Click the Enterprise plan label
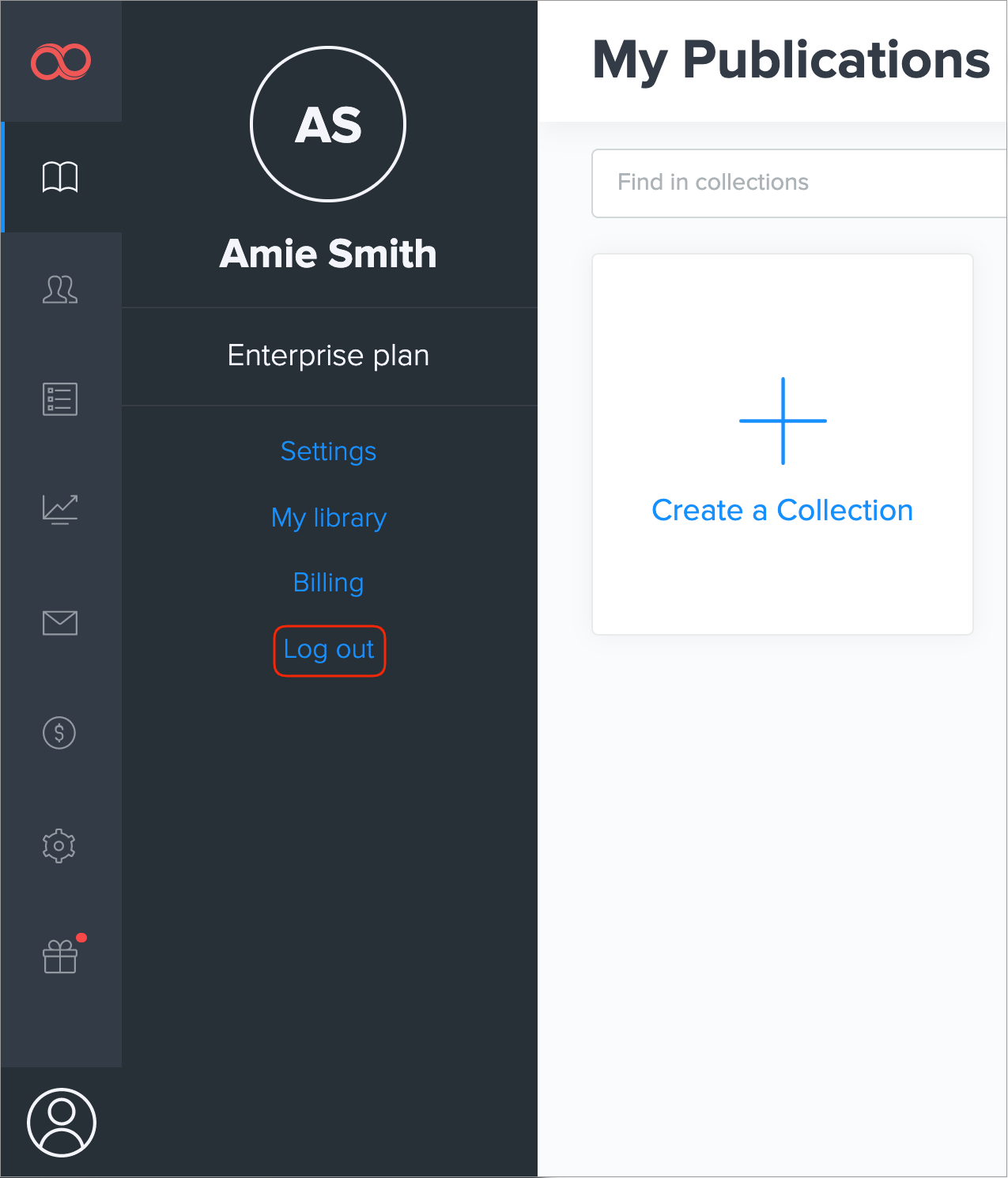The image size is (1008, 1178). (x=328, y=356)
